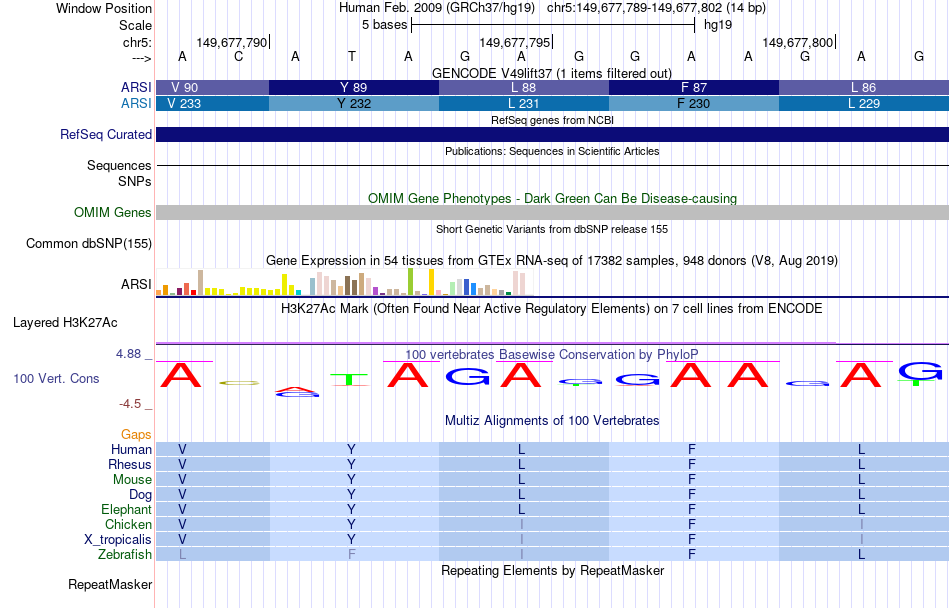Click the Dog species label
Image resolution: width=950 pixels, height=608 pixels.
point(141,494)
